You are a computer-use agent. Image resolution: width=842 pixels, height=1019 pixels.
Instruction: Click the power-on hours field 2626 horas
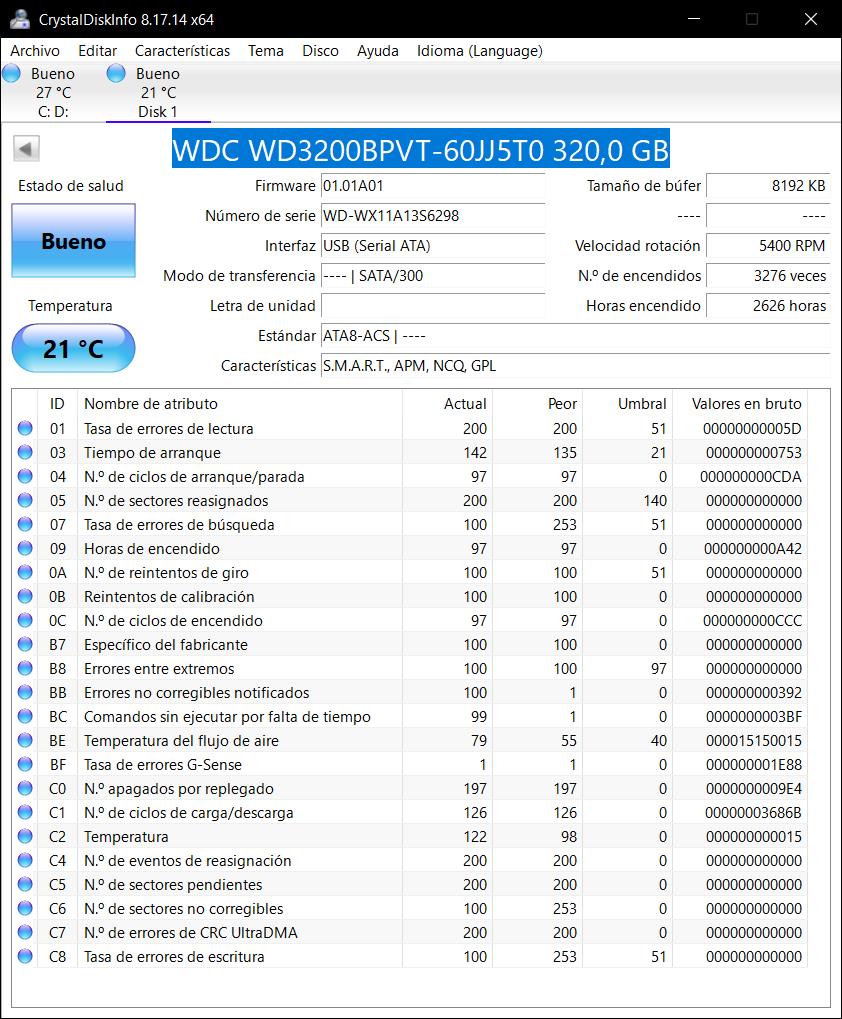coord(768,305)
